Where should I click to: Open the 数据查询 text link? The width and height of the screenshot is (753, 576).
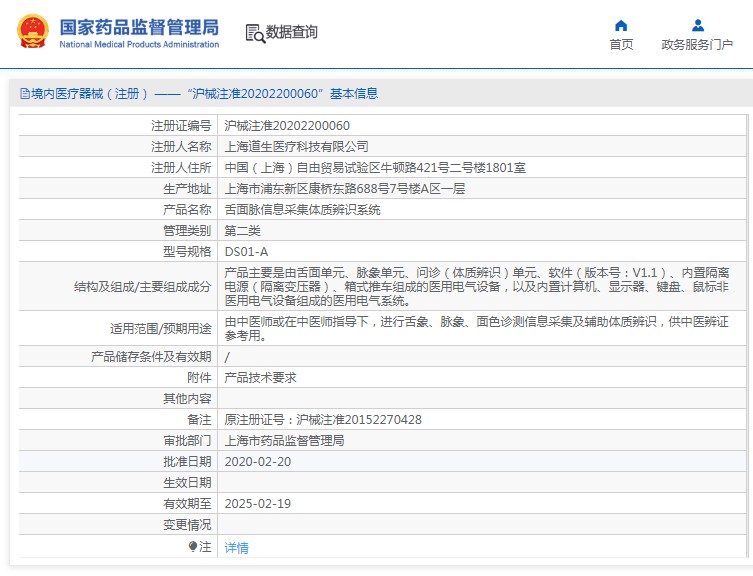pyautogui.click(x=292, y=32)
